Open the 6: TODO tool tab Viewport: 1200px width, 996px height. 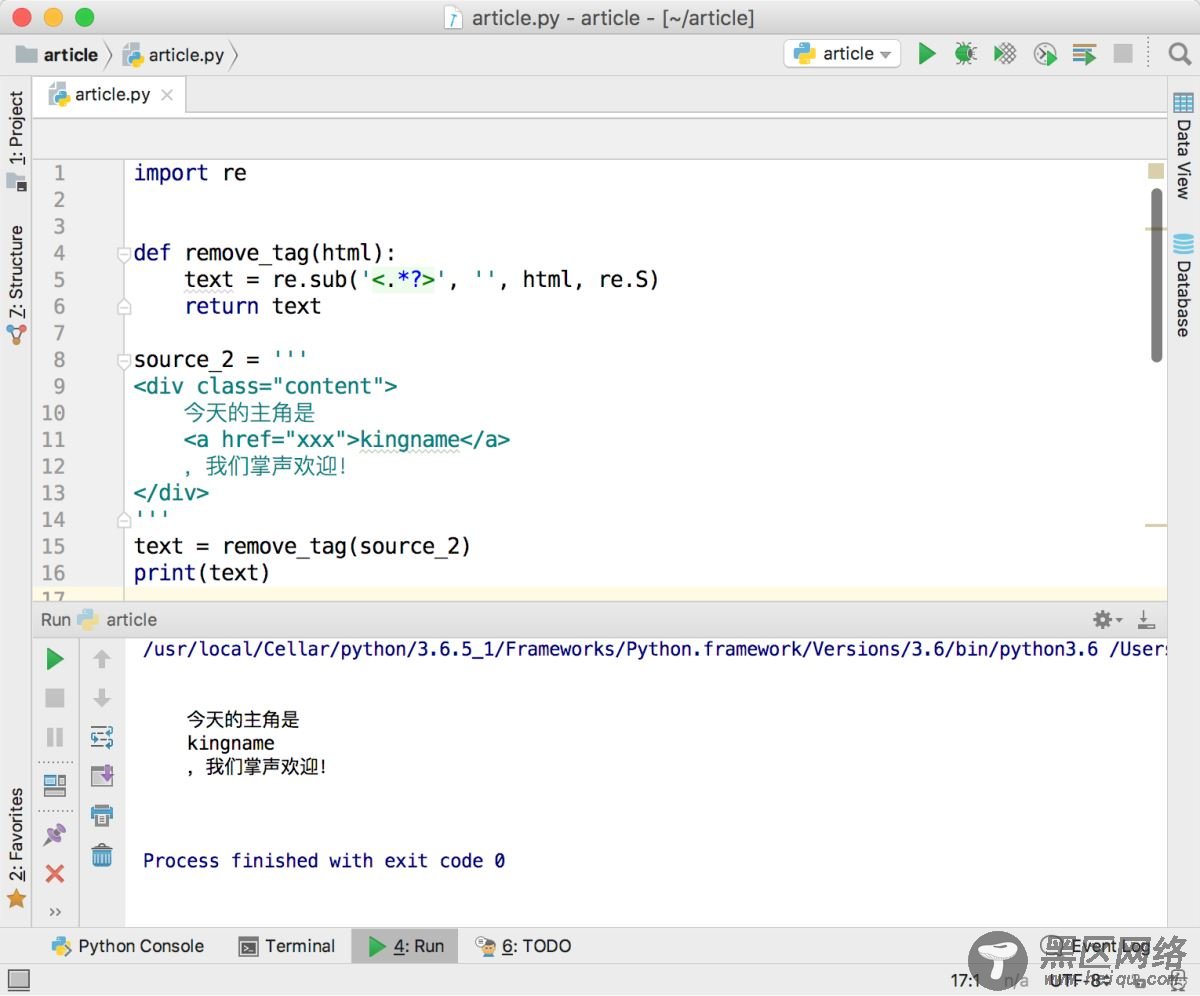click(523, 946)
